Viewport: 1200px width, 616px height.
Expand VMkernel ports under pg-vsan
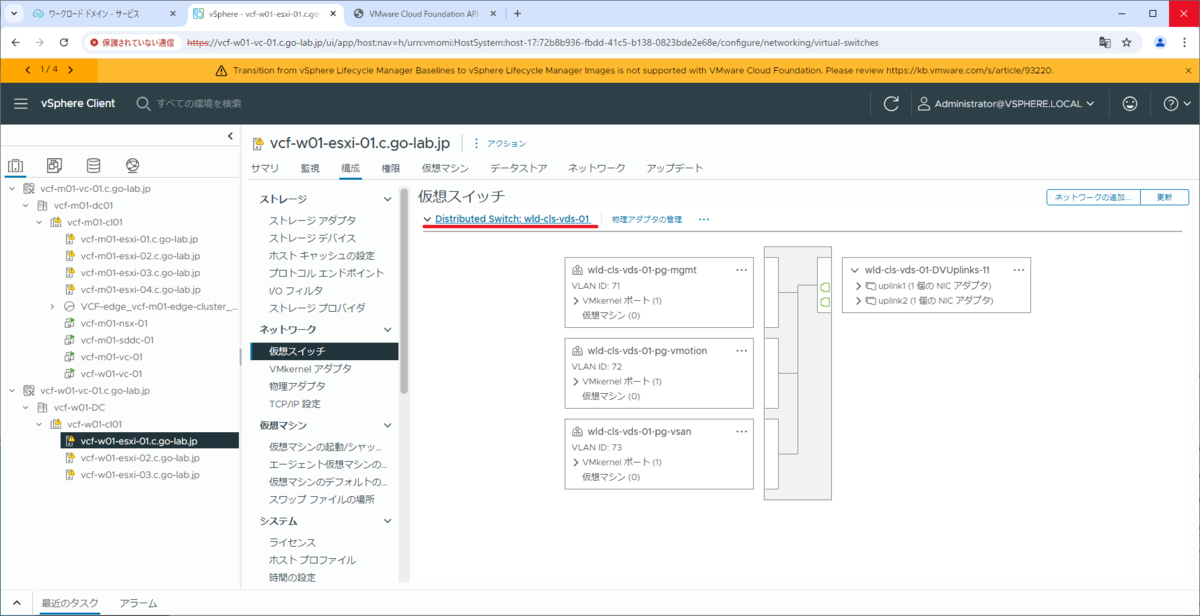(x=576, y=462)
